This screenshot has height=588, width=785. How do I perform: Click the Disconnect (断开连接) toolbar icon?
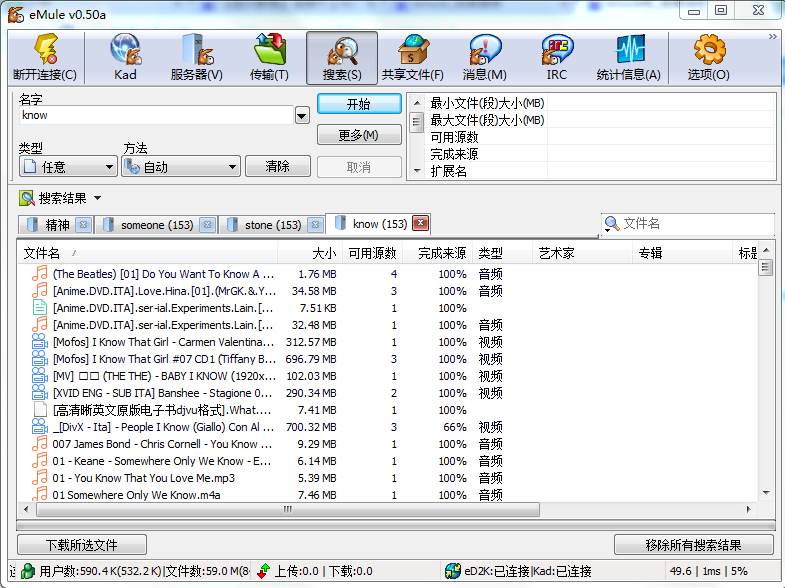pyautogui.click(x=45, y=57)
